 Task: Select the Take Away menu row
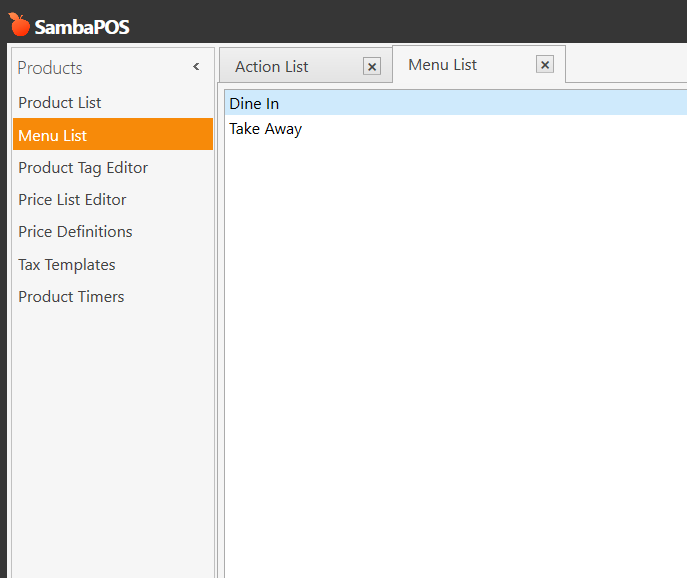coord(266,129)
